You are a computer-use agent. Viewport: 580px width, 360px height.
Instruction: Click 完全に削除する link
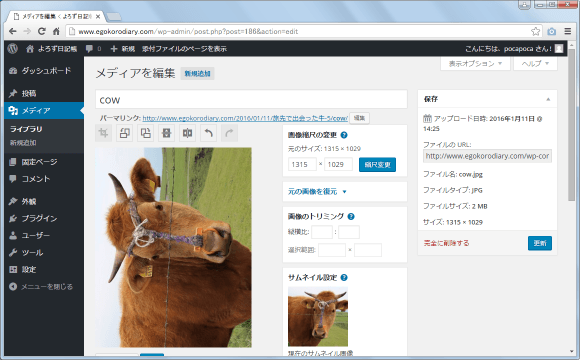(446, 243)
